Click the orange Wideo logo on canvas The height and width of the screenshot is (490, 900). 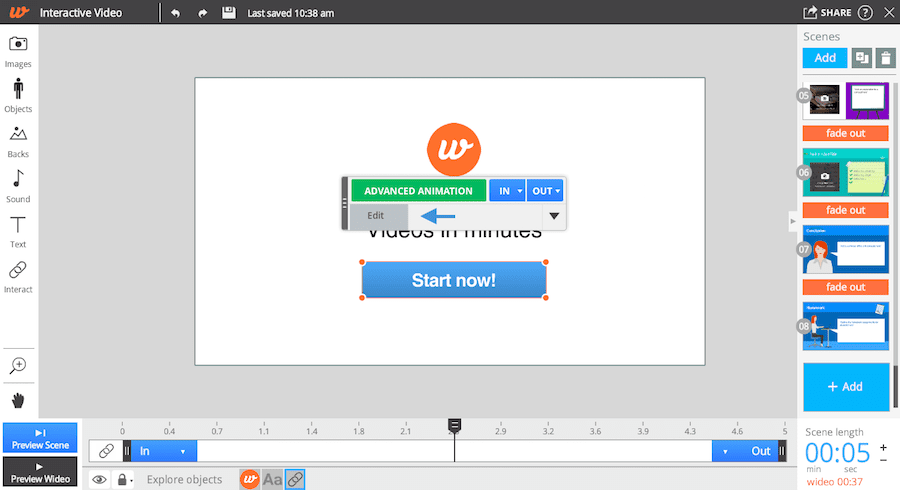[453, 149]
